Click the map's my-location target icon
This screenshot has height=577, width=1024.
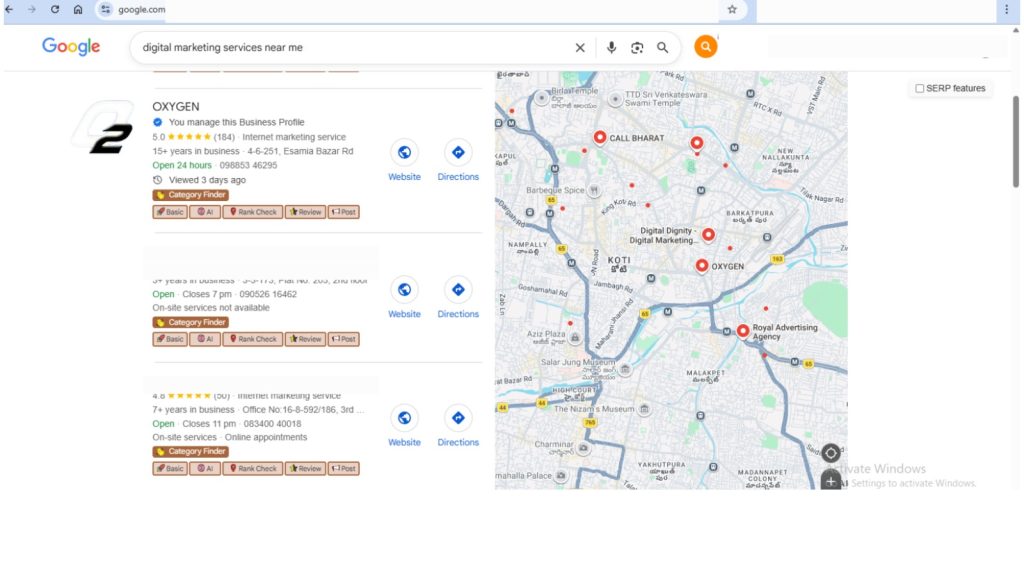(x=831, y=453)
